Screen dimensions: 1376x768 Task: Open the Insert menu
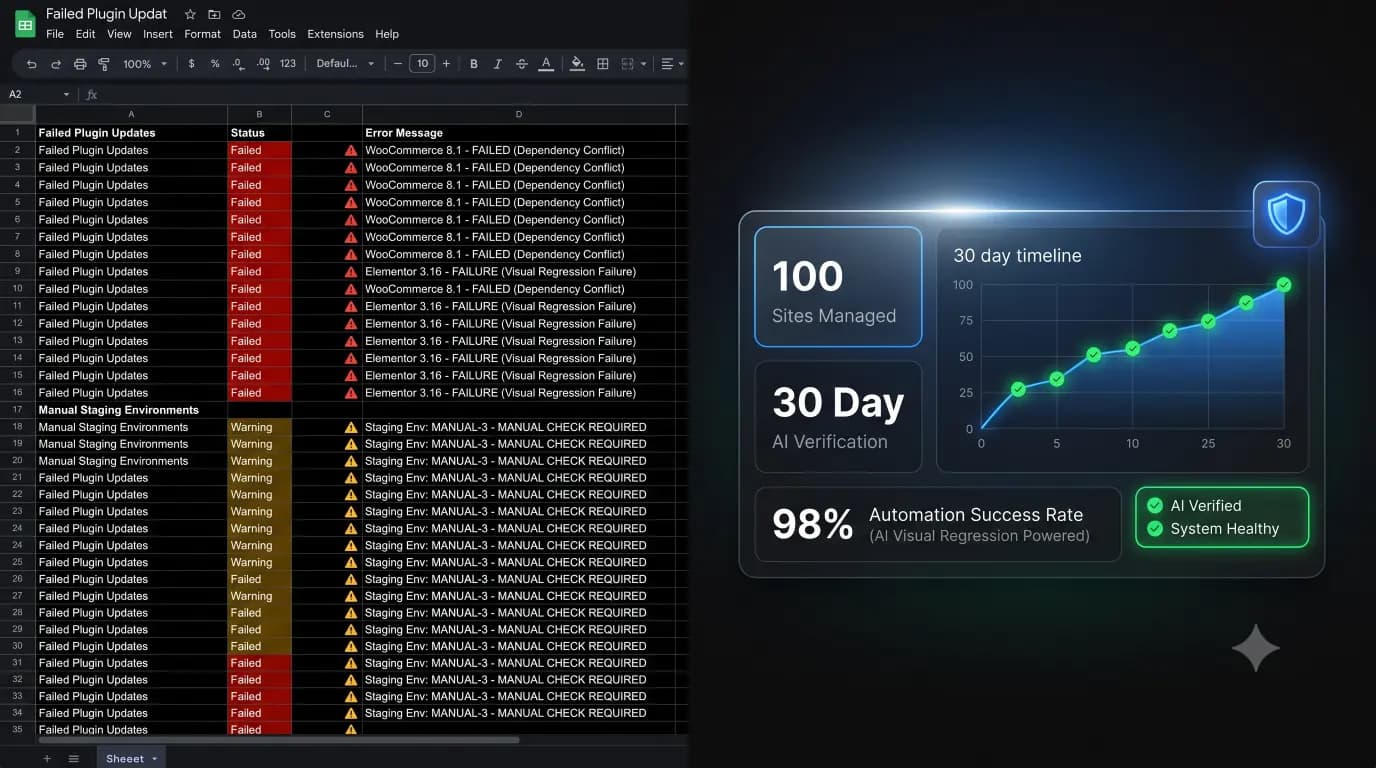[158, 34]
